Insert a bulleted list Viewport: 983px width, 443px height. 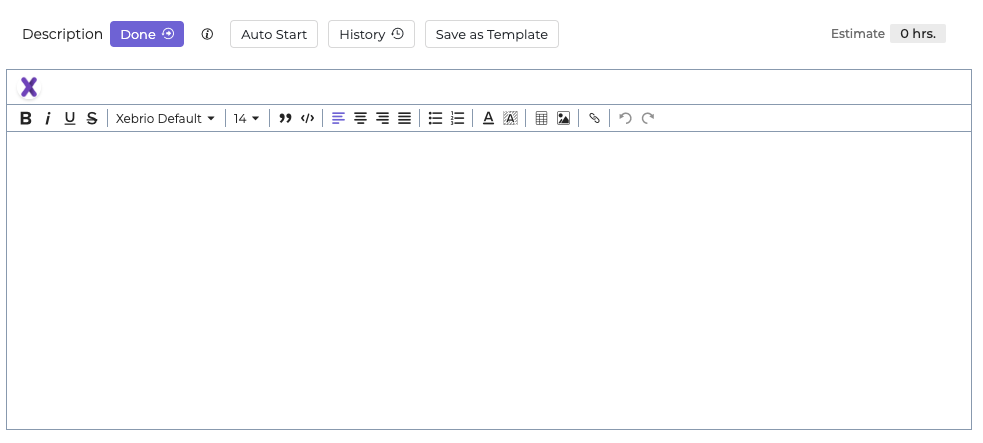pos(435,118)
